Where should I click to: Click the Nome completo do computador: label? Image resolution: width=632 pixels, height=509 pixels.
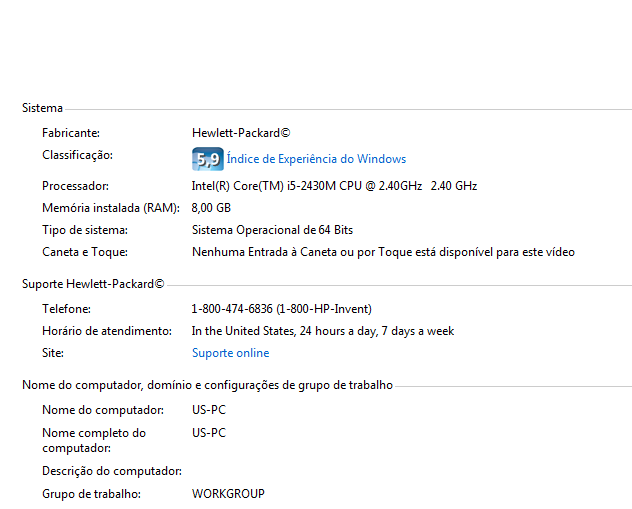94,440
